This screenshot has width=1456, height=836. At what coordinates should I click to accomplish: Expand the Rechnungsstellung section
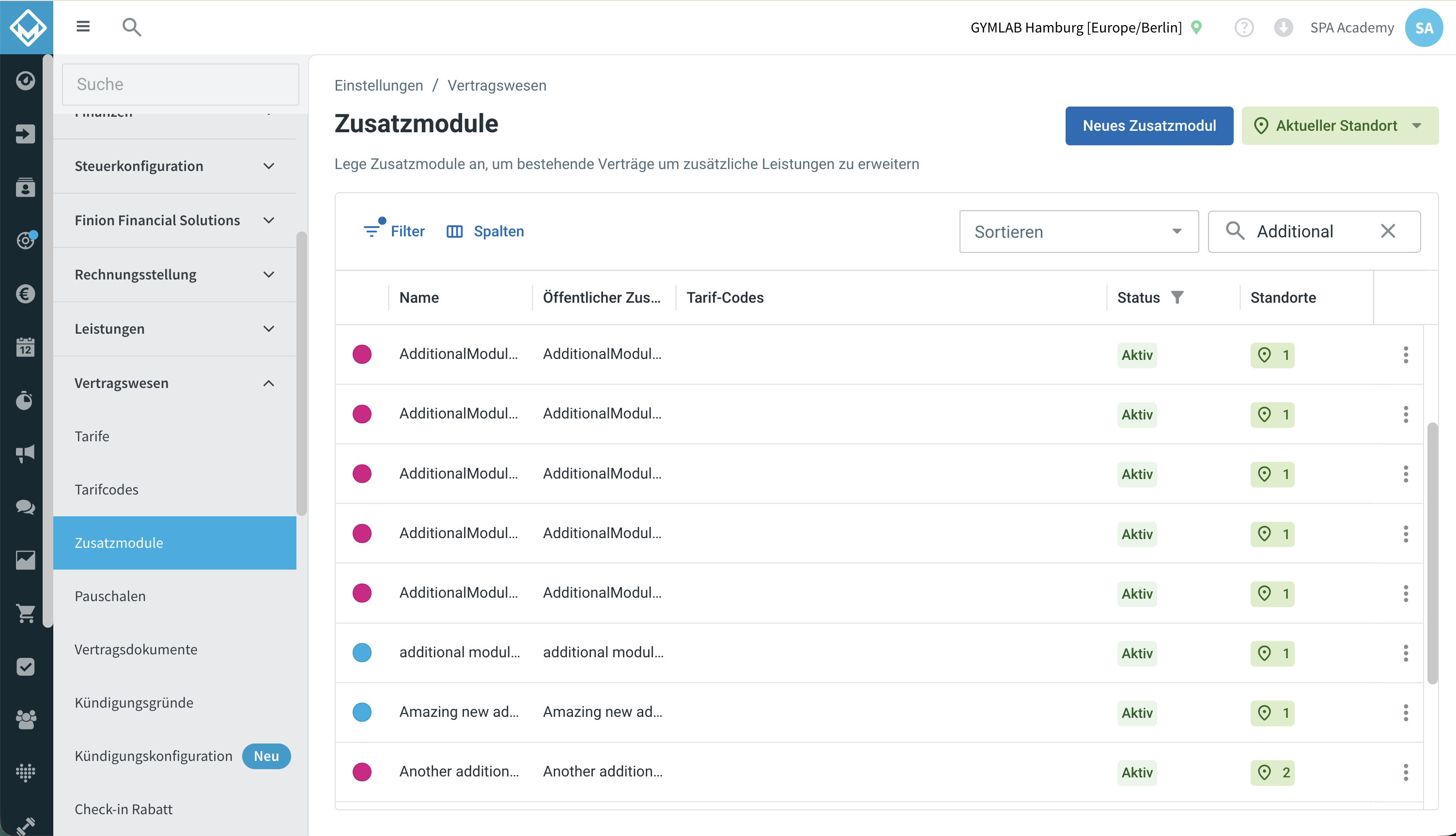174,275
